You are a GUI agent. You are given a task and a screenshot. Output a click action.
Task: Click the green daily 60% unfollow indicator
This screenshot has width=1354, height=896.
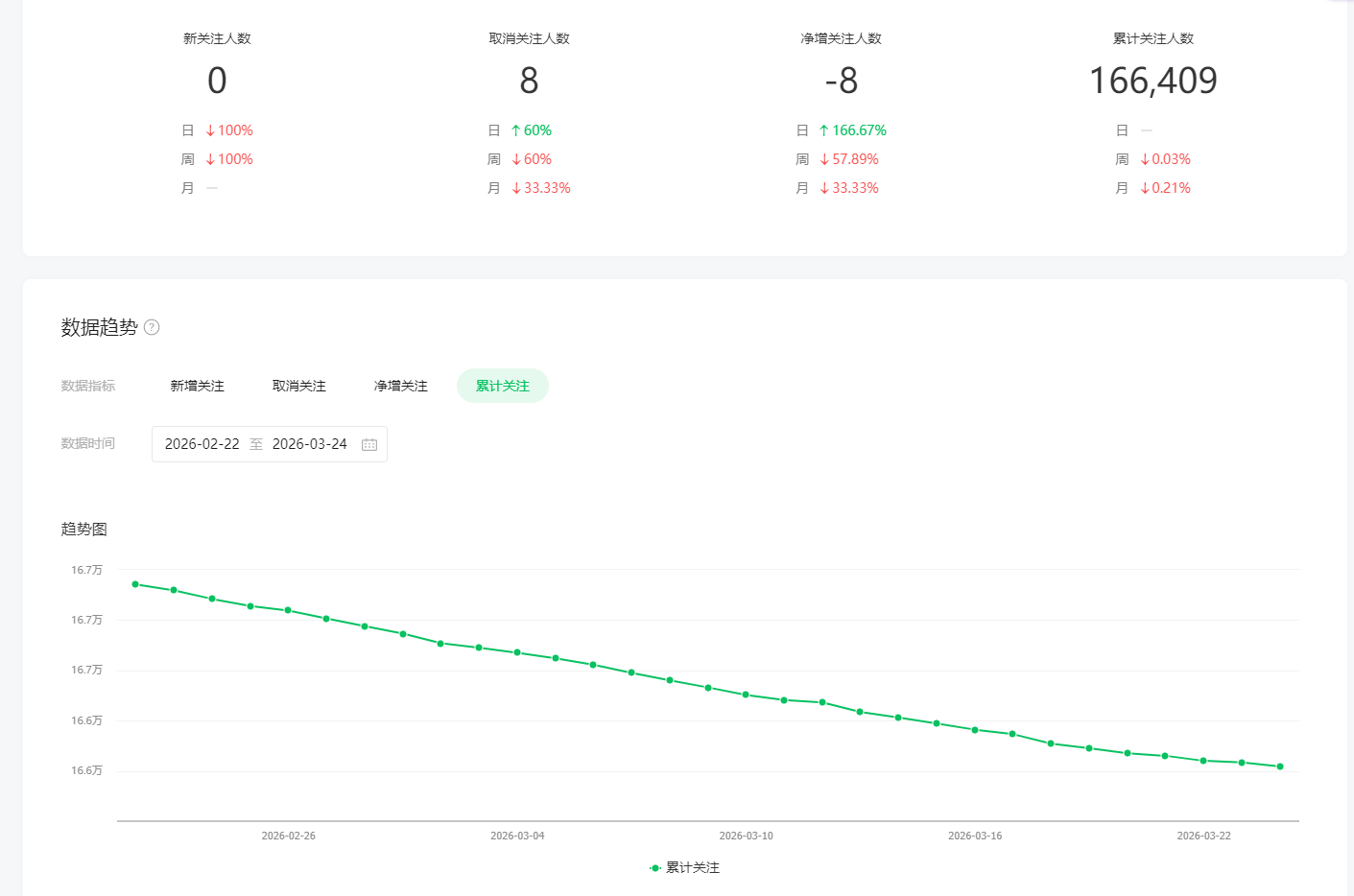click(x=531, y=130)
